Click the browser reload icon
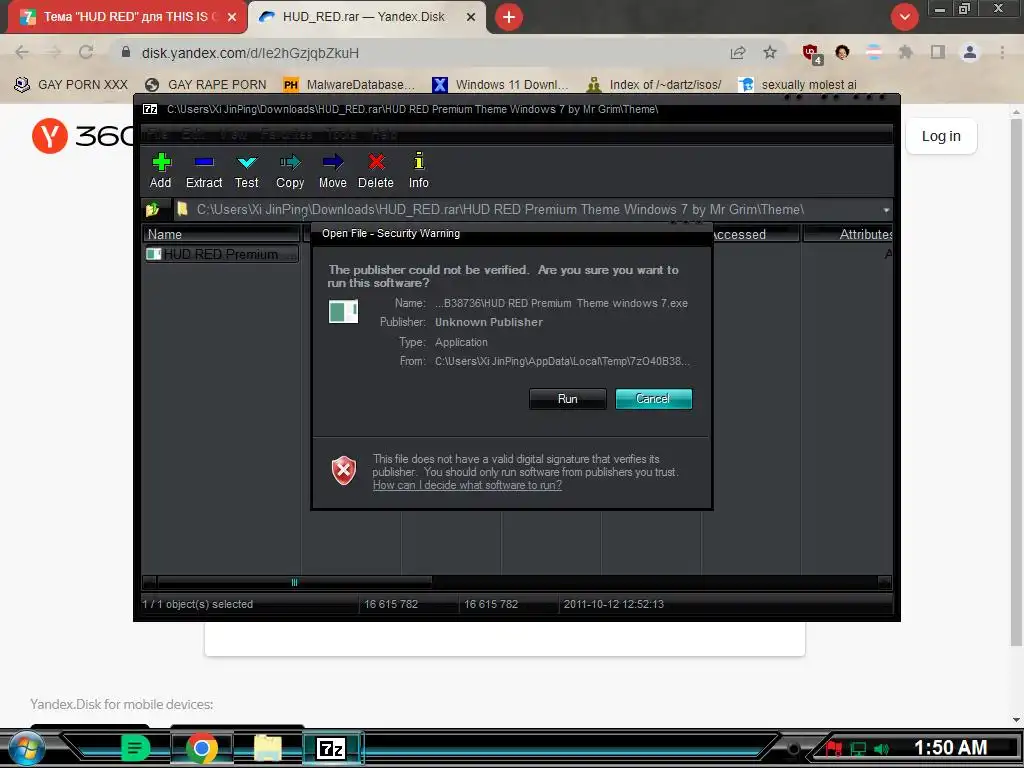Viewport: 1024px width, 768px height. coord(86,52)
